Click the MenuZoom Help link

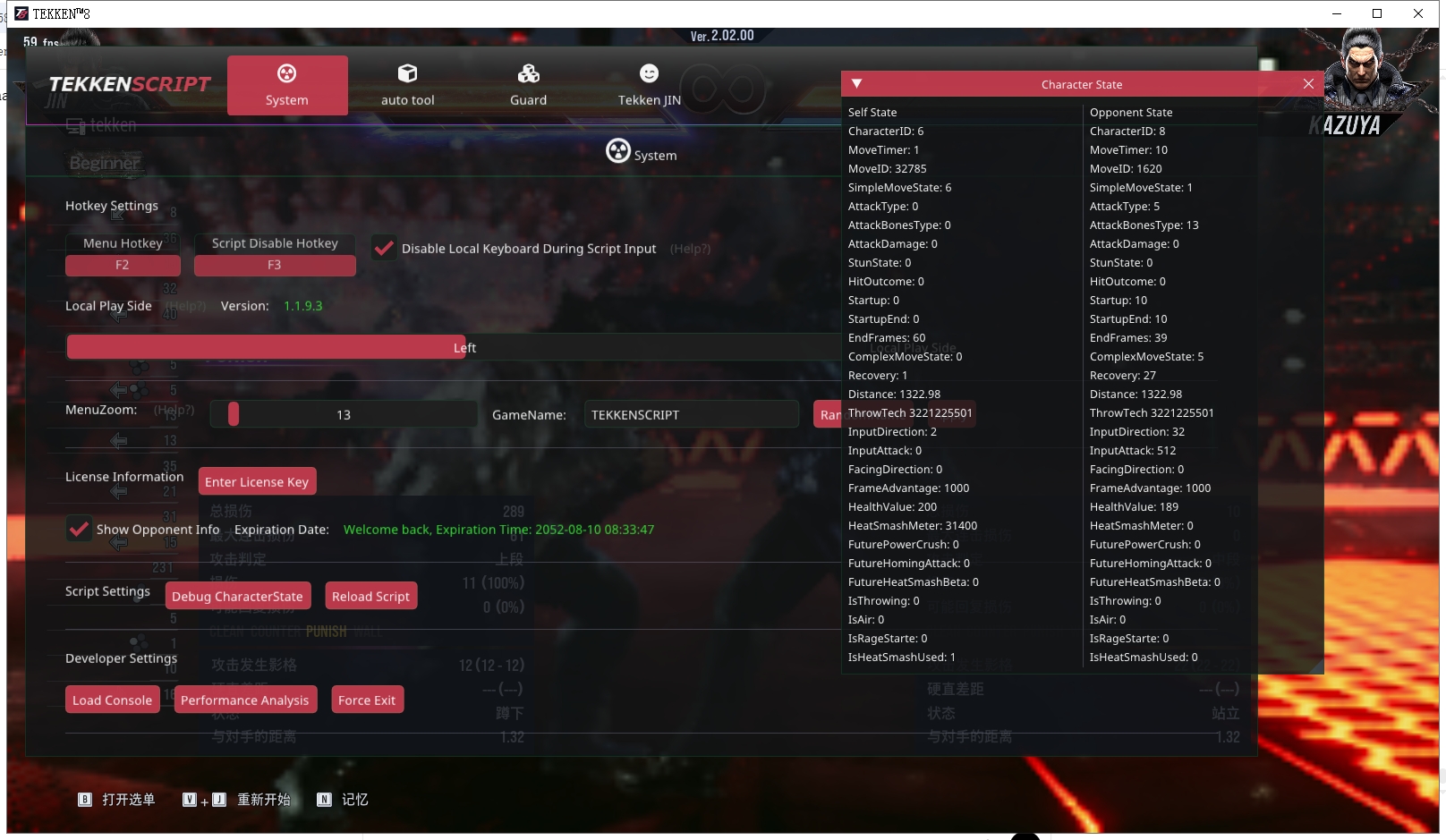[x=174, y=410]
